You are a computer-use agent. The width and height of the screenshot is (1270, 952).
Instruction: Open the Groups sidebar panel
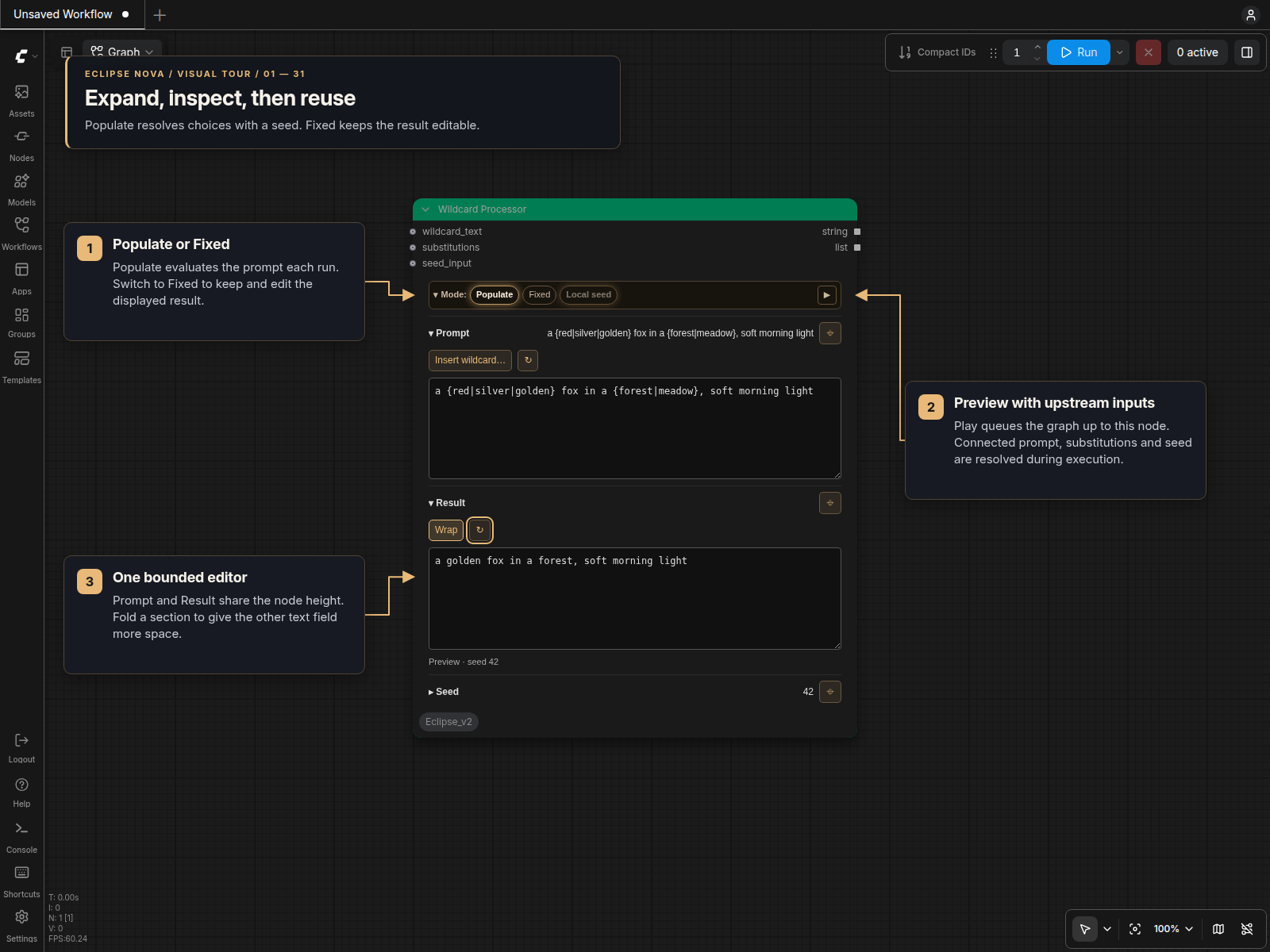click(21, 322)
